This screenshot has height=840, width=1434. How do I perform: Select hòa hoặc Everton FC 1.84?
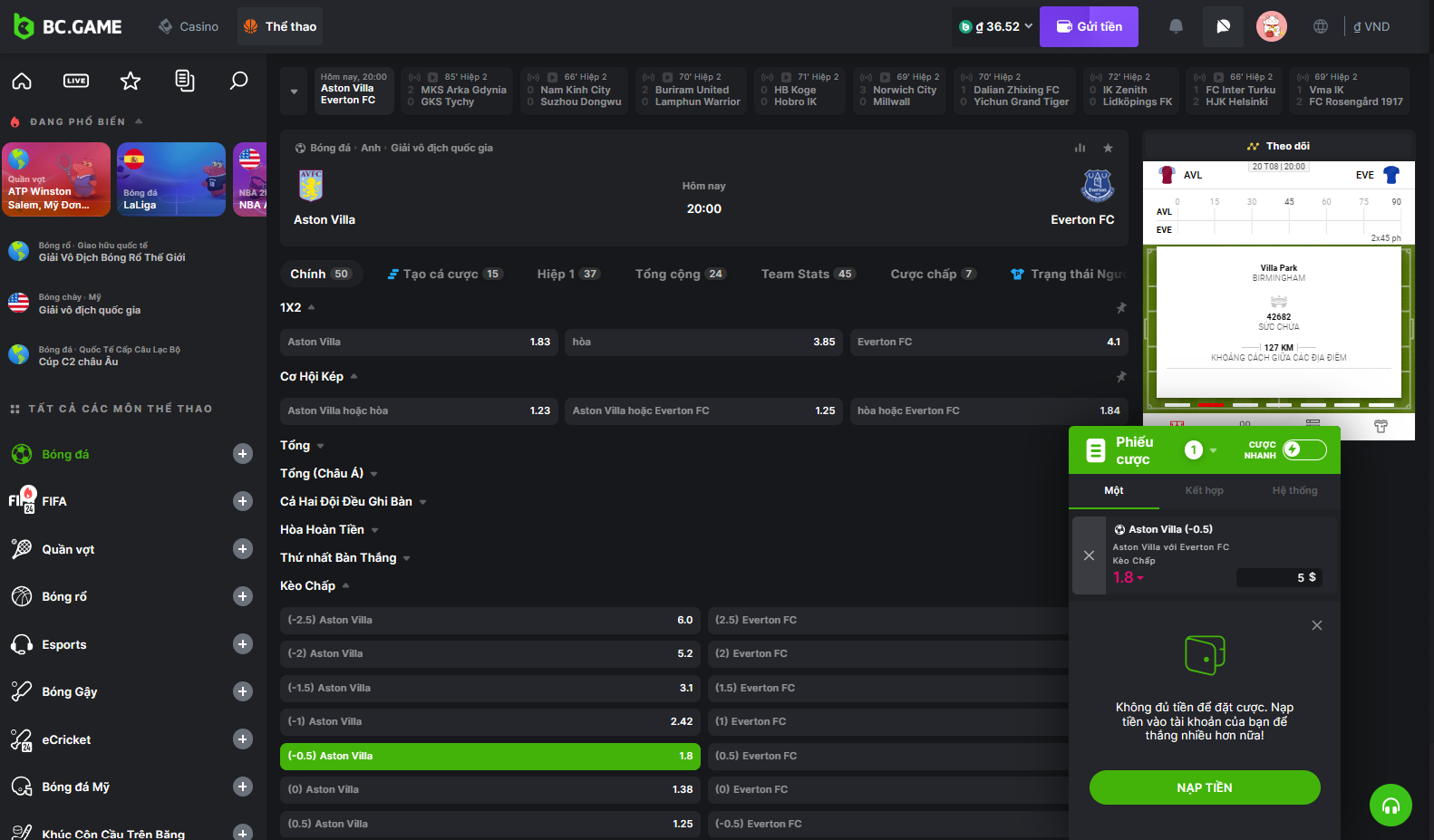click(989, 410)
